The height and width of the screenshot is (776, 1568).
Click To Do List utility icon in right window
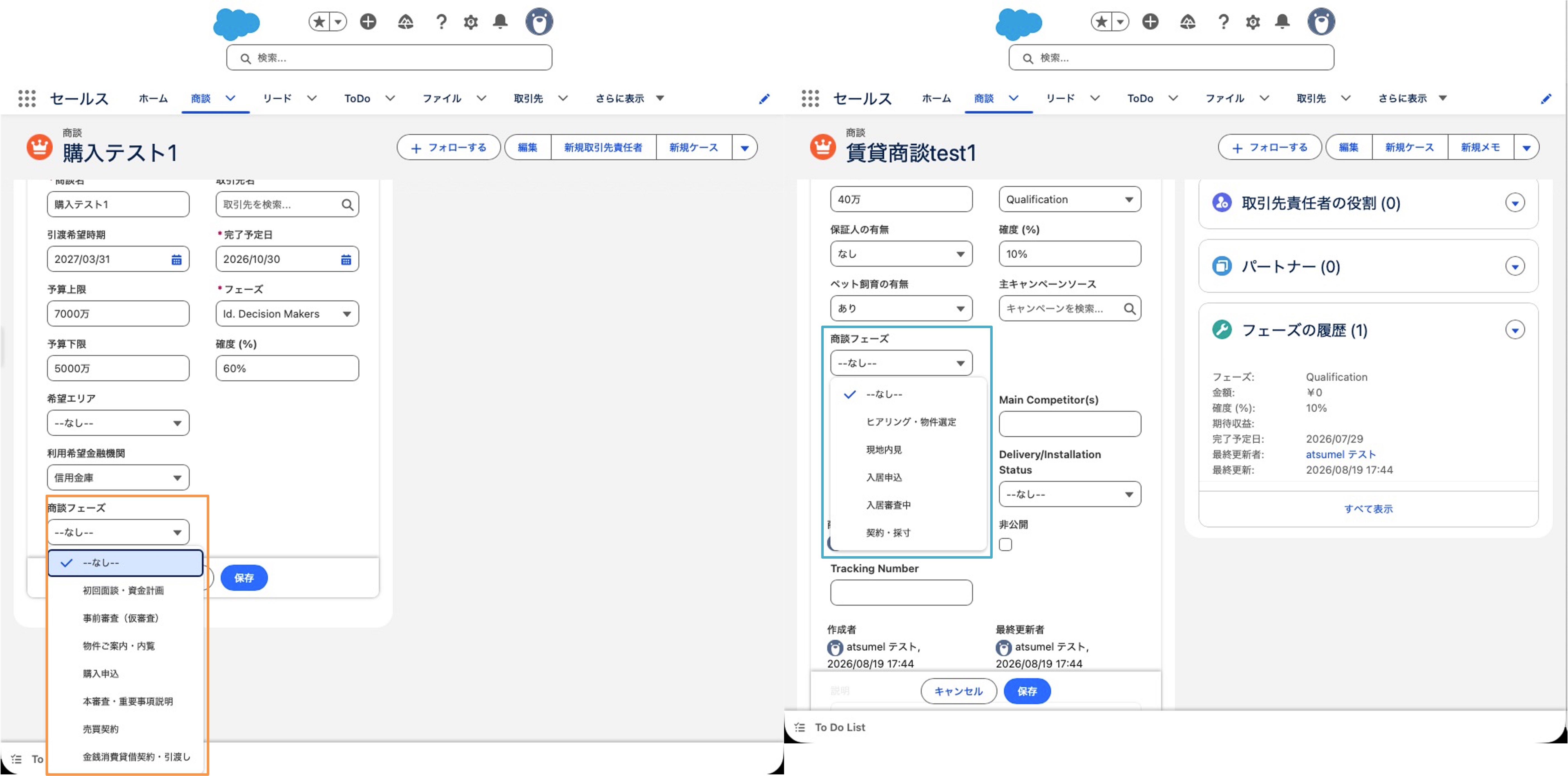click(x=800, y=727)
